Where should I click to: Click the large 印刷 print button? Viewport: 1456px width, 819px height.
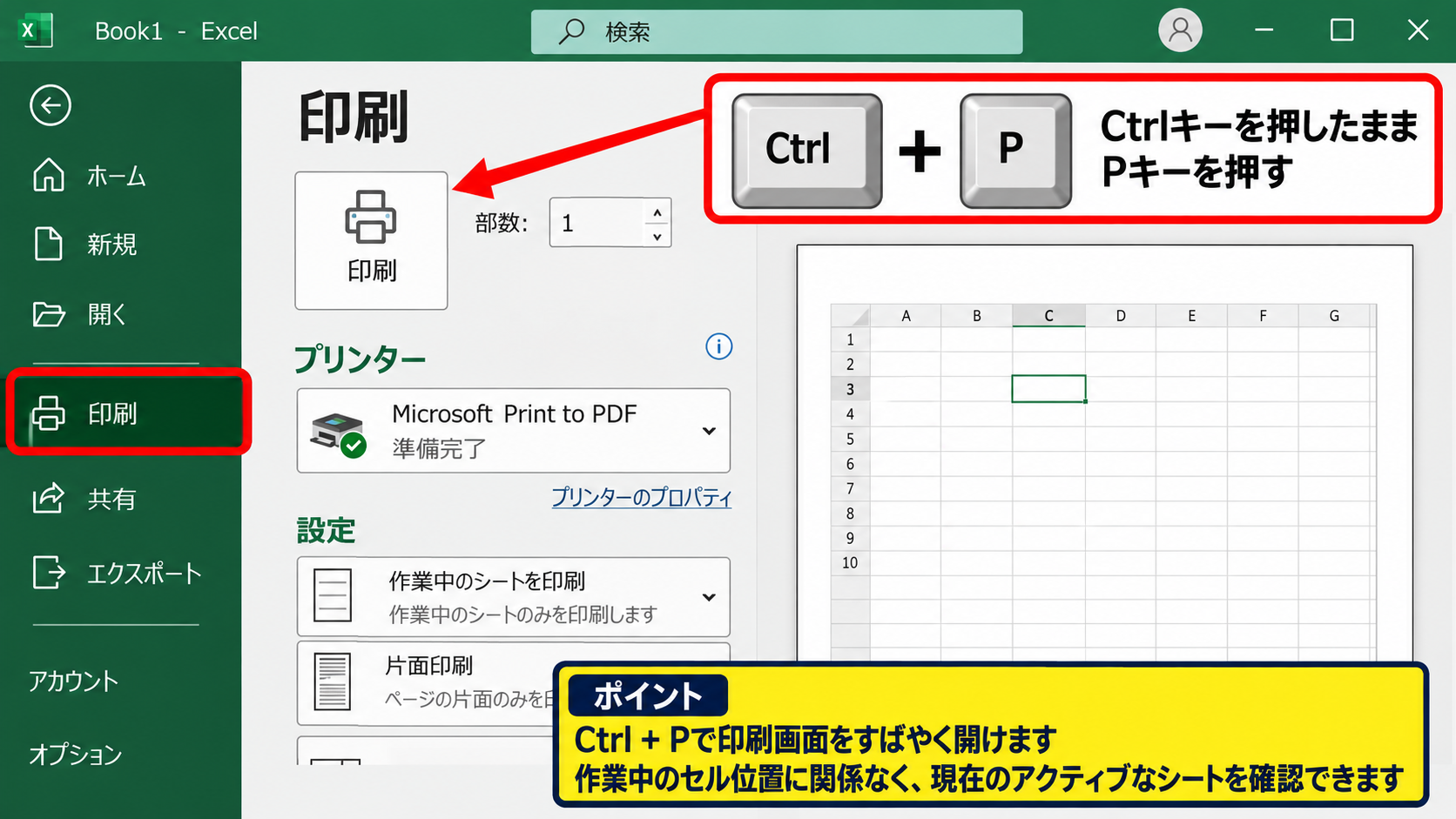[372, 240]
